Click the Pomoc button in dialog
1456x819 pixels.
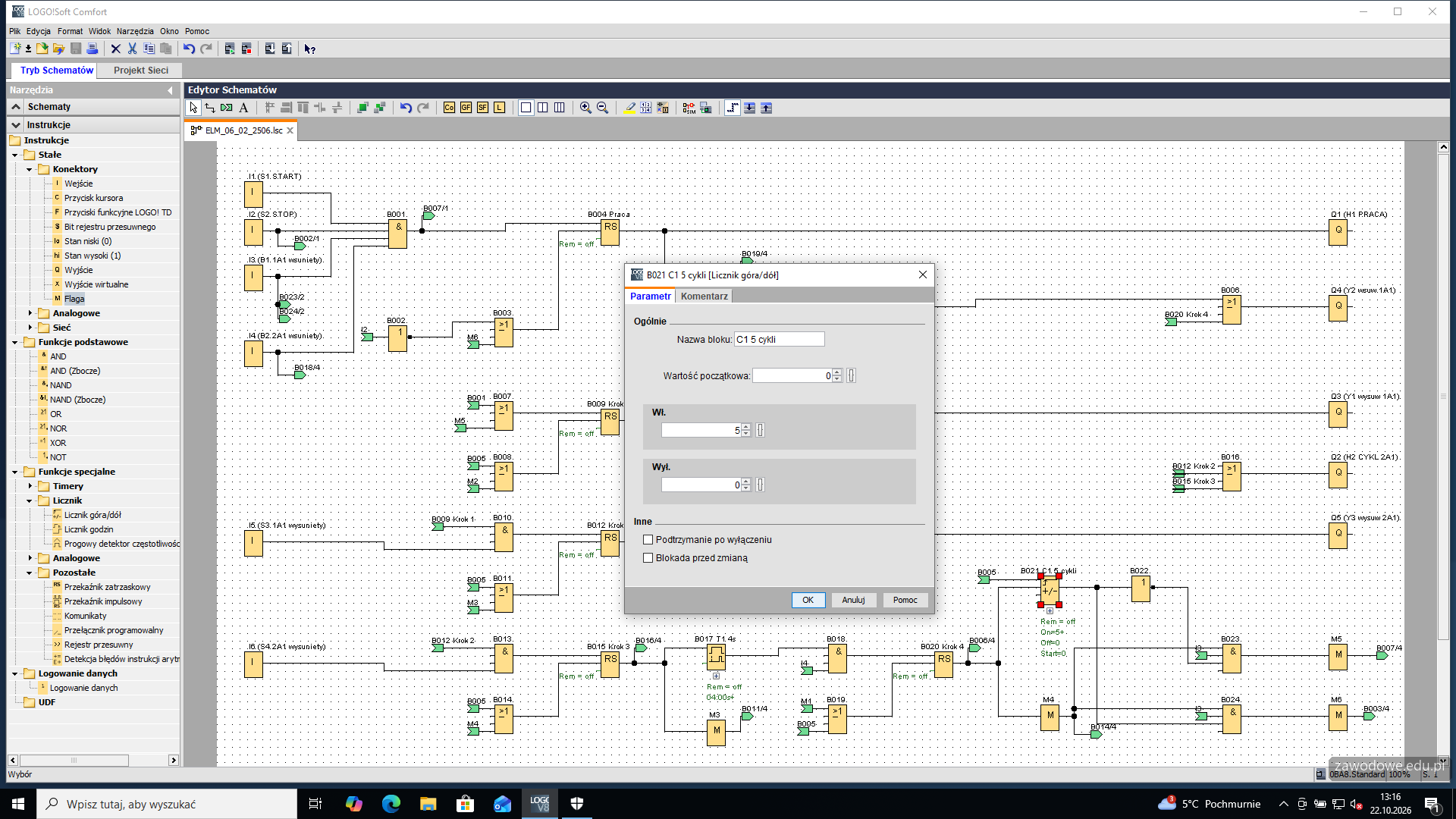(905, 600)
